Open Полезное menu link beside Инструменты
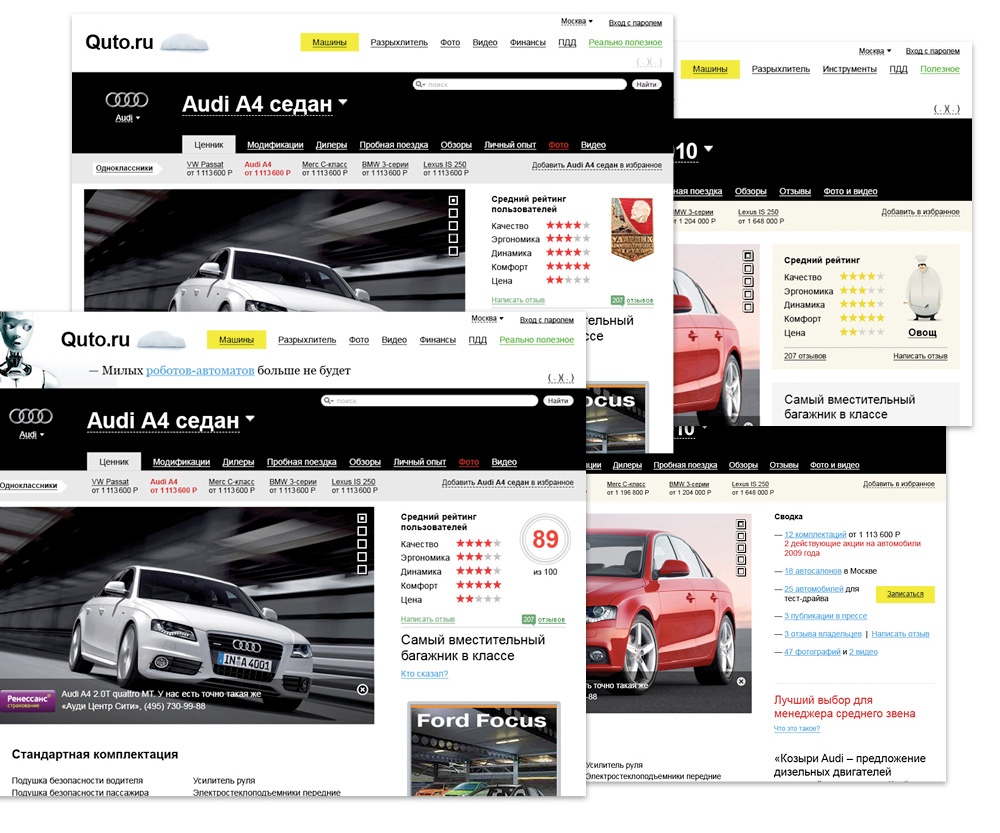This screenshot has height=833, width=1000. click(939, 69)
